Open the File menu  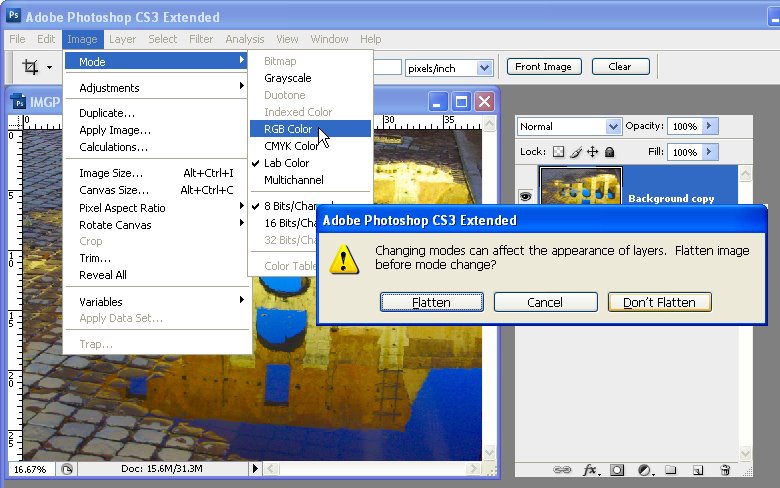17,39
